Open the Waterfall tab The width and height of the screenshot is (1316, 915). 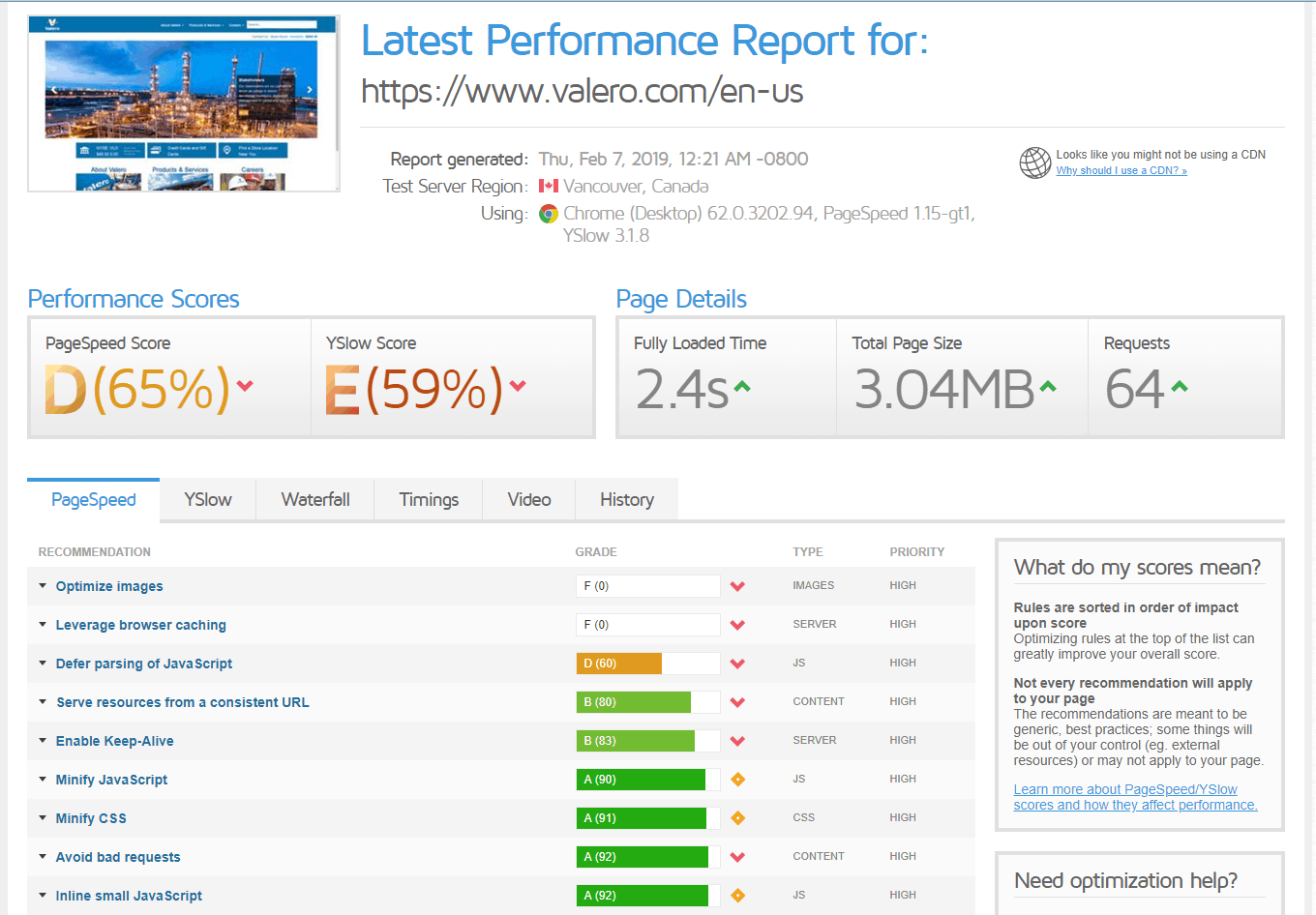[x=315, y=500]
